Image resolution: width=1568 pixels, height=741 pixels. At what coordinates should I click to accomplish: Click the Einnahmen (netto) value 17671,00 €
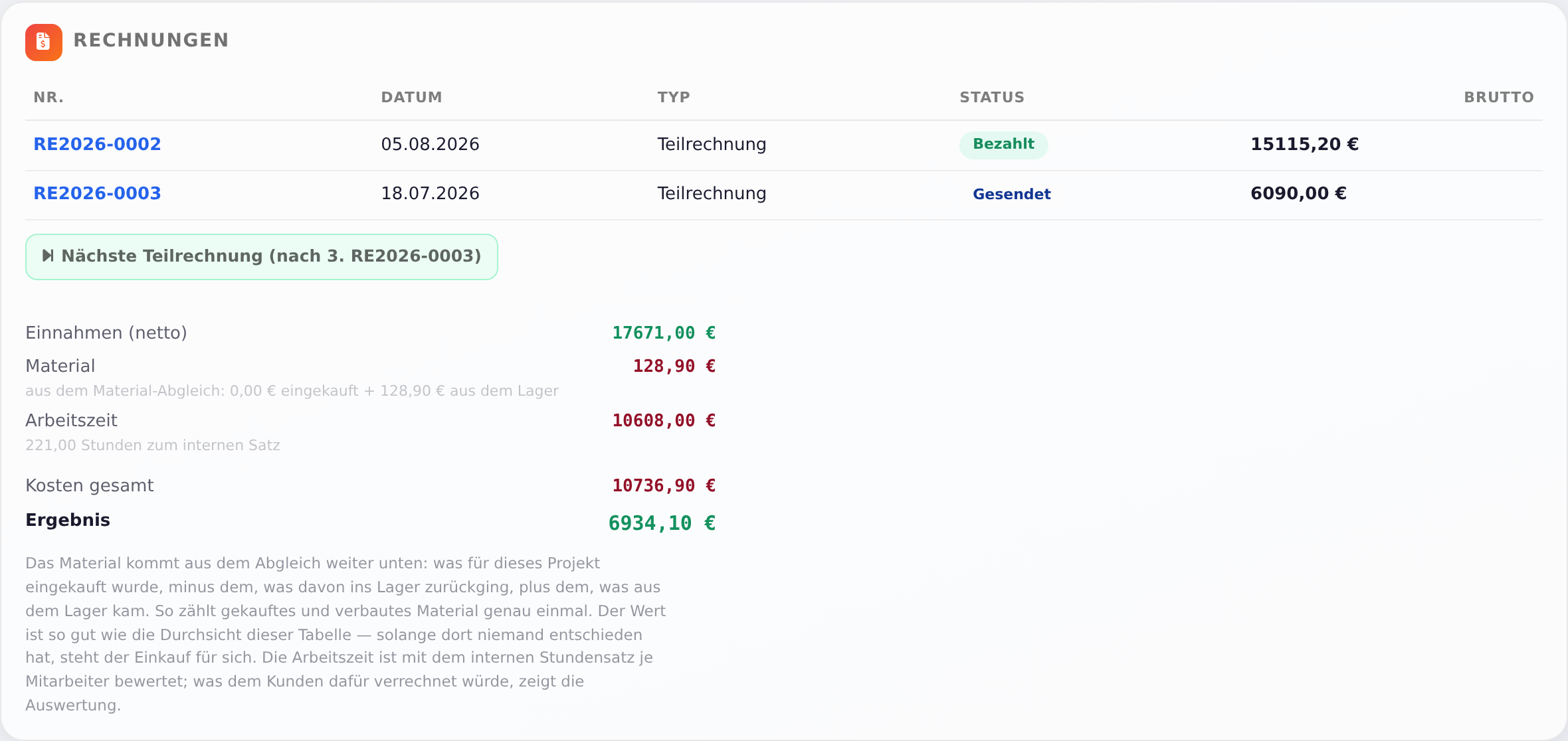point(664,333)
